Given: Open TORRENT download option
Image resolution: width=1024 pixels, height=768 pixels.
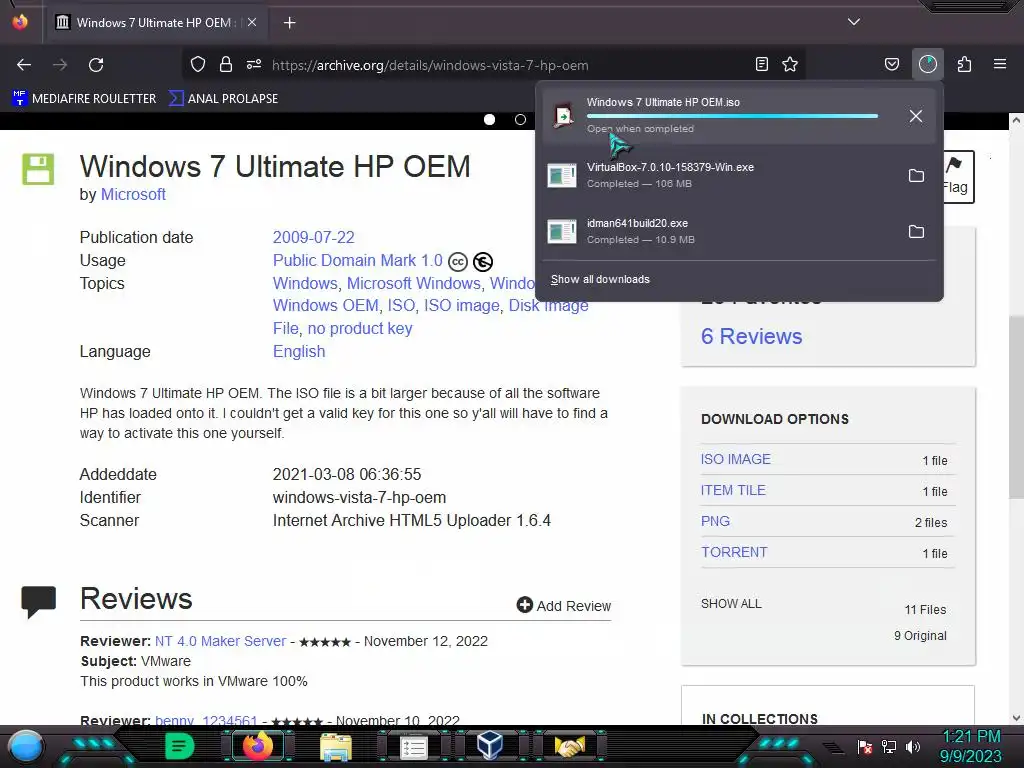Looking at the screenshot, I should 734,552.
